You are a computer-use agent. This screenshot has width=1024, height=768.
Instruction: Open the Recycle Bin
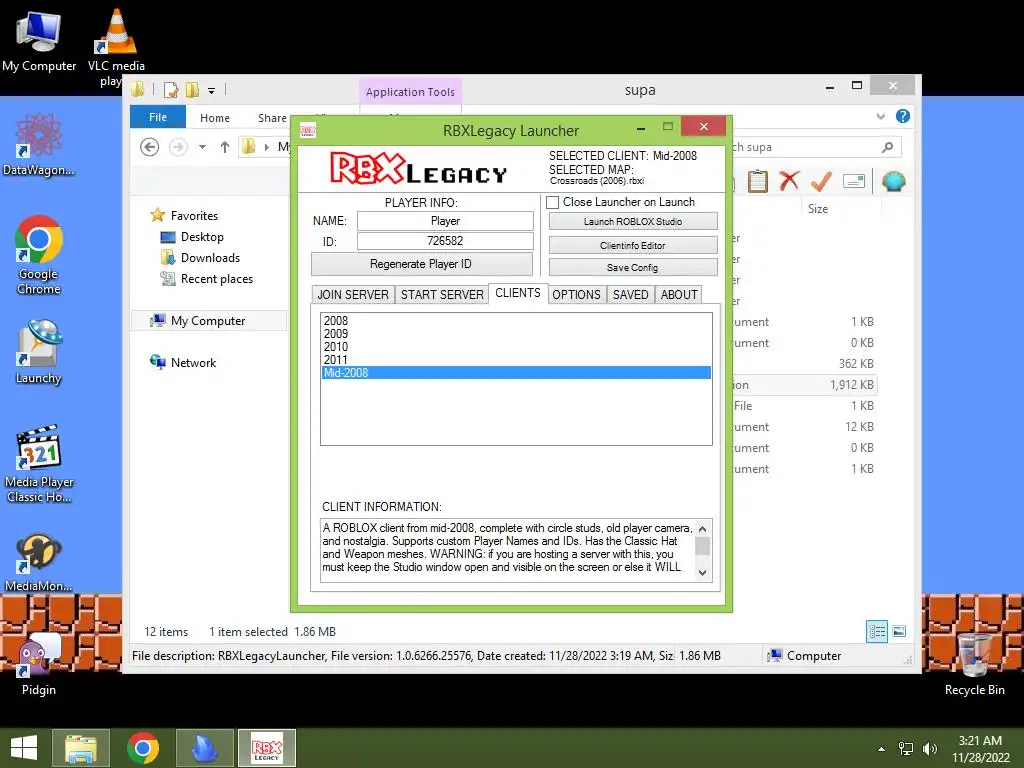pyautogui.click(x=974, y=663)
